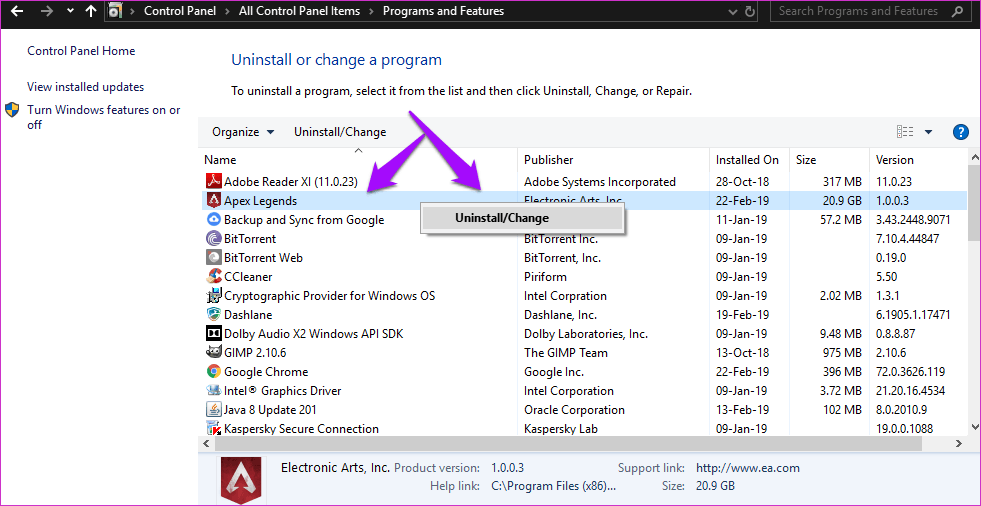
Task: Select the Backup and Sync from Google row
Action: point(583,220)
